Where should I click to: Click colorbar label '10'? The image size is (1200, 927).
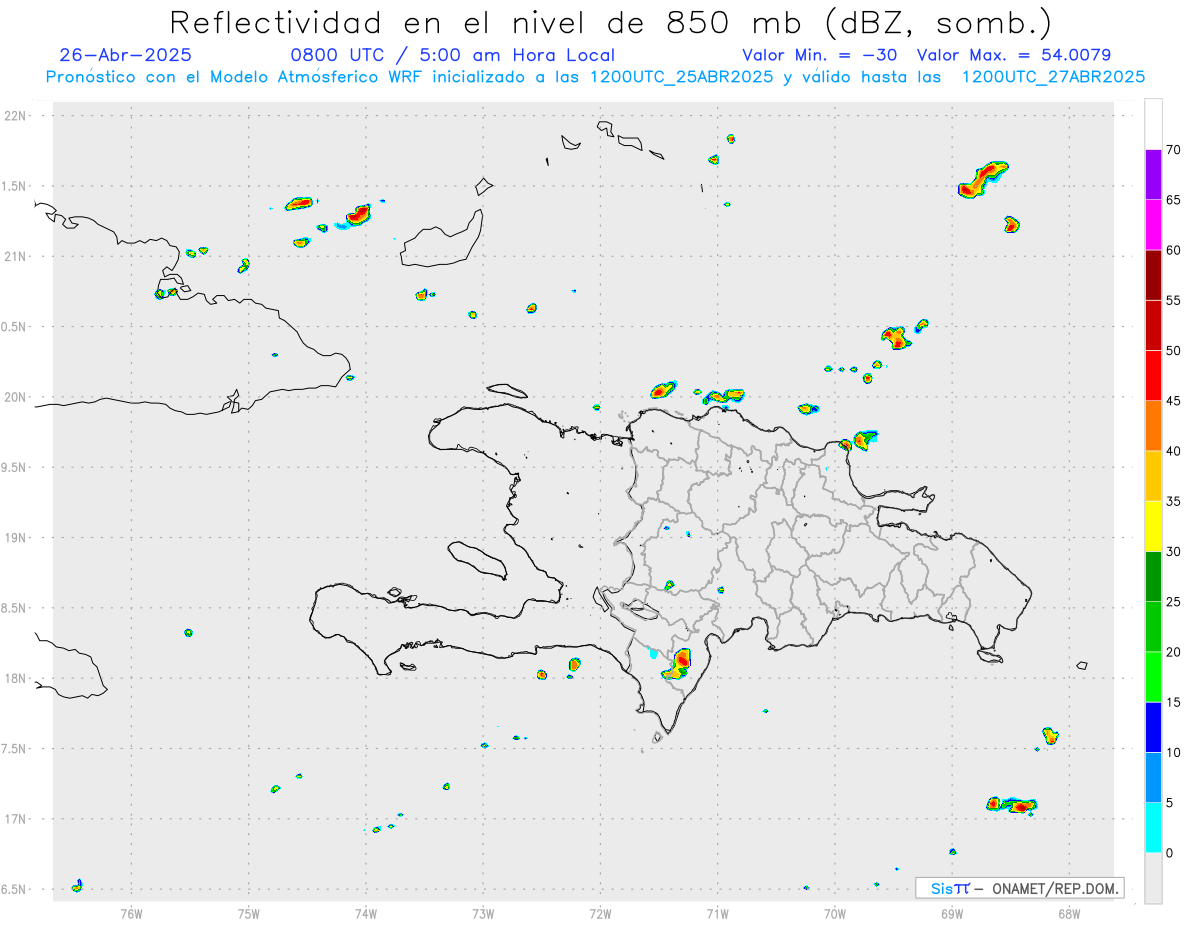(1173, 752)
